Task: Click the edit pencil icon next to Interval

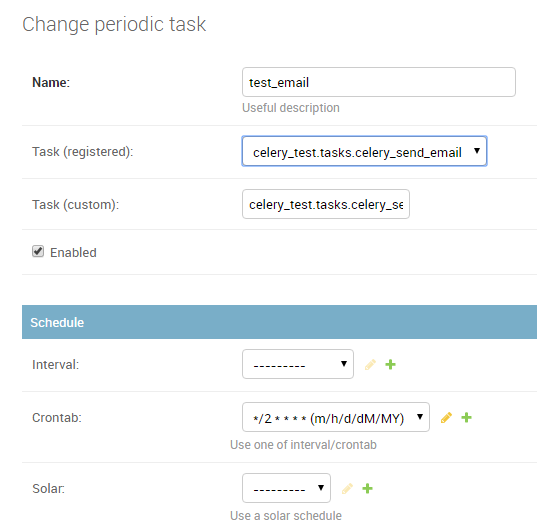Action: 370,365
